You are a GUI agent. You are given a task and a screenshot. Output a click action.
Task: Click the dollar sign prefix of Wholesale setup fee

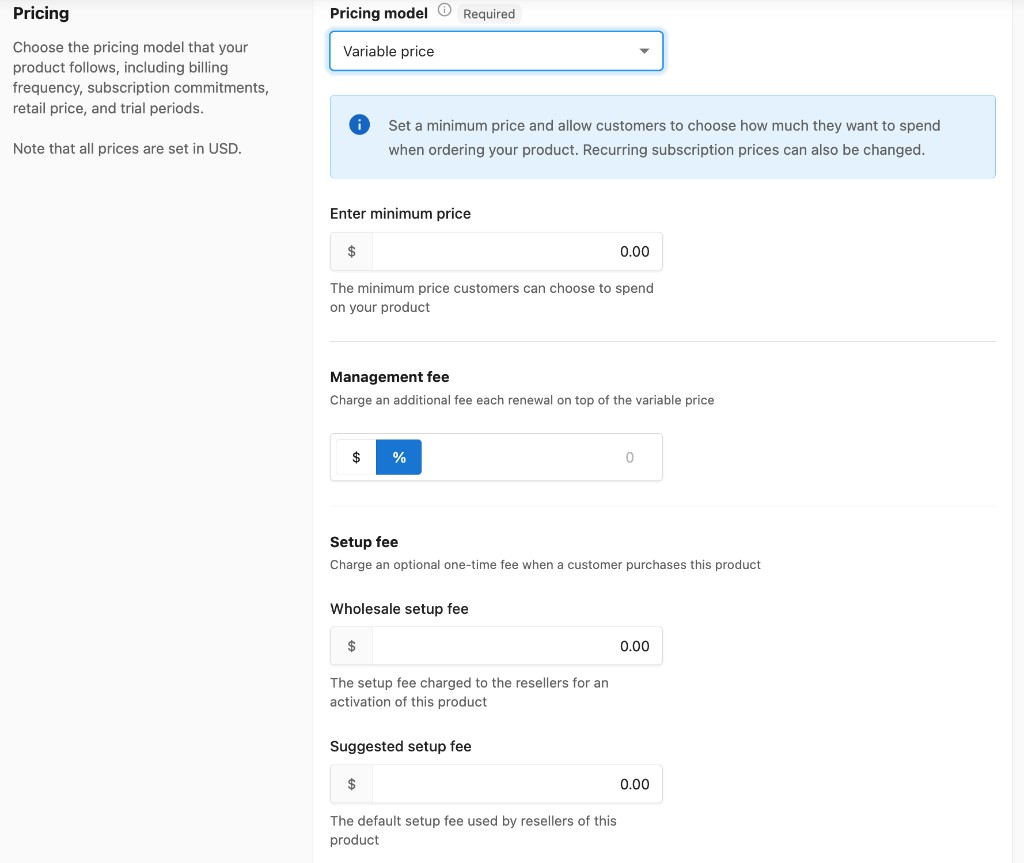[x=351, y=646]
